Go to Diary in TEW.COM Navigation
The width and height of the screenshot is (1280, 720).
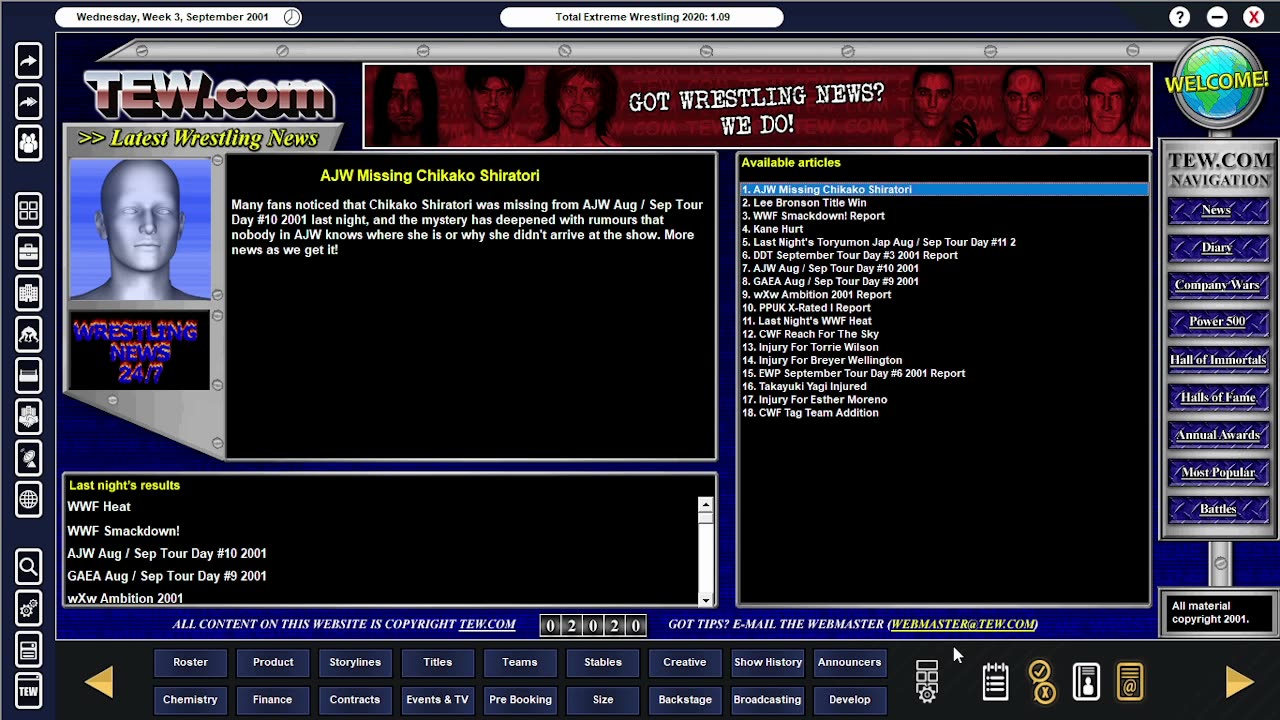pos(1217,247)
